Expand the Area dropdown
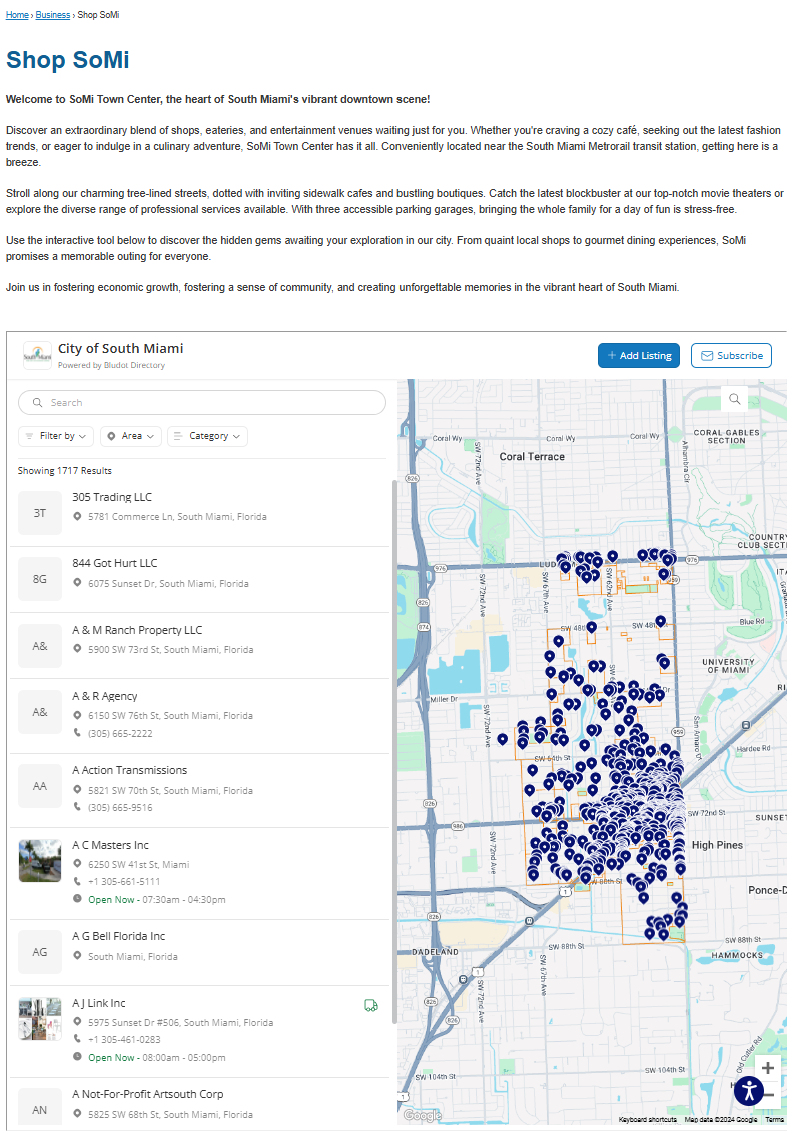Screen dimensions: 796x1144 pos(130,436)
